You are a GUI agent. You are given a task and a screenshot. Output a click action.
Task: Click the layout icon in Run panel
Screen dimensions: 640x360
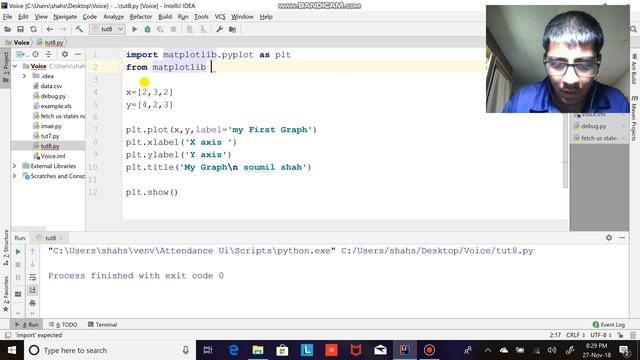coord(18,294)
